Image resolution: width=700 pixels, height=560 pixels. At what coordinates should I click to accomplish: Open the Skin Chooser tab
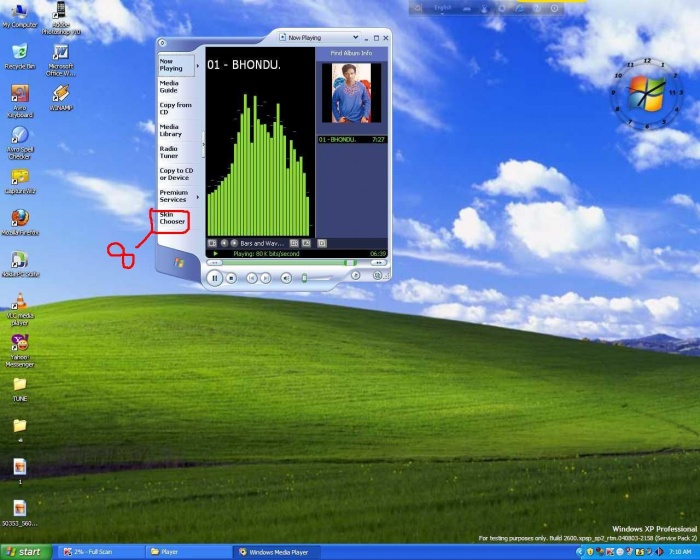(x=172, y=218)
